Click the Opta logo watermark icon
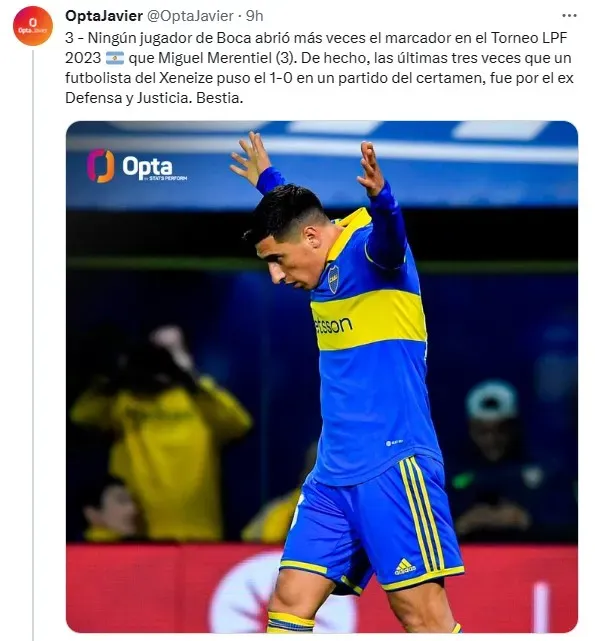 click(101, 165)
